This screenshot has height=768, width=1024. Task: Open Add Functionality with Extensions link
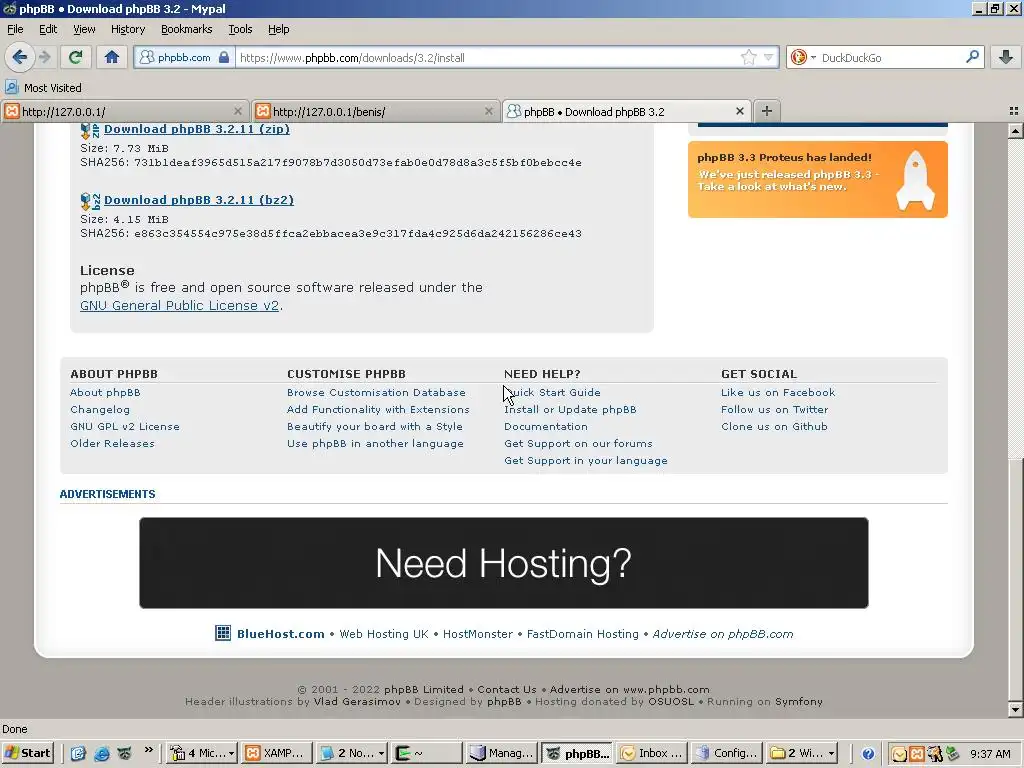(378, 409)
